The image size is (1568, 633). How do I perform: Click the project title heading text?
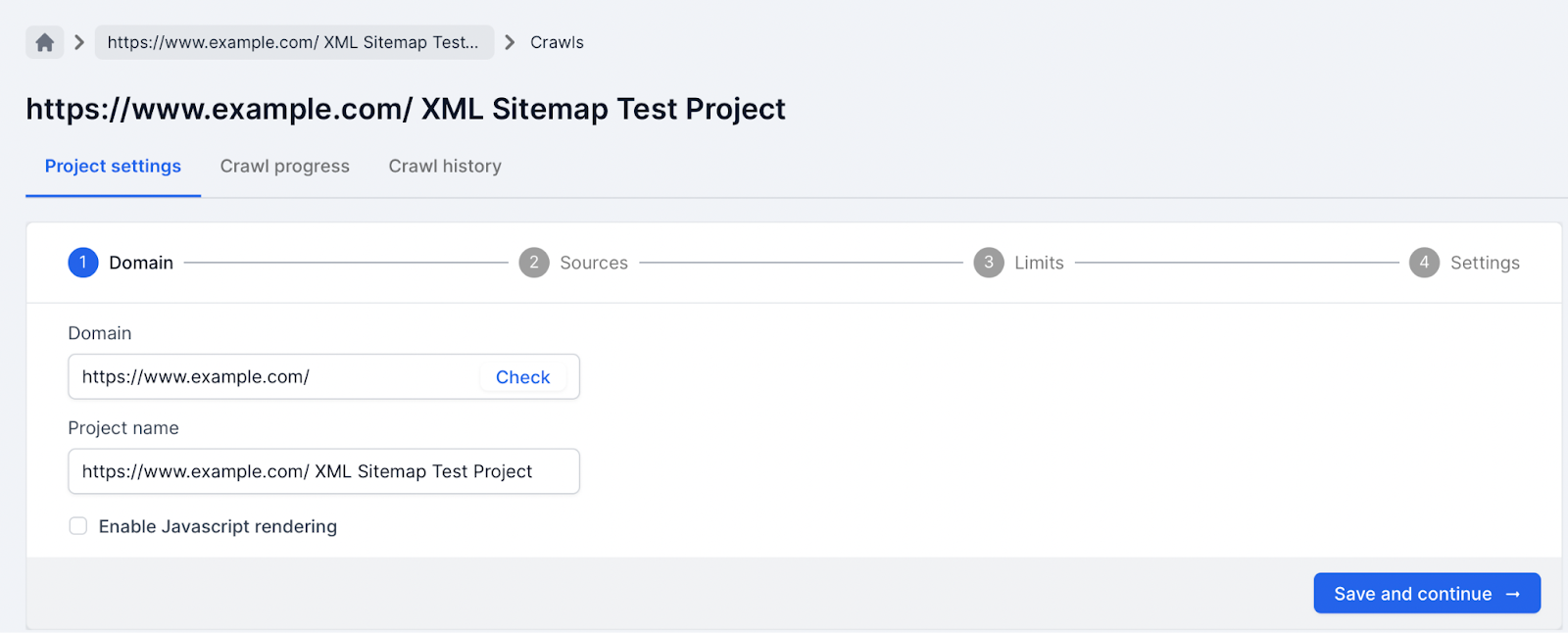[406, 109]
